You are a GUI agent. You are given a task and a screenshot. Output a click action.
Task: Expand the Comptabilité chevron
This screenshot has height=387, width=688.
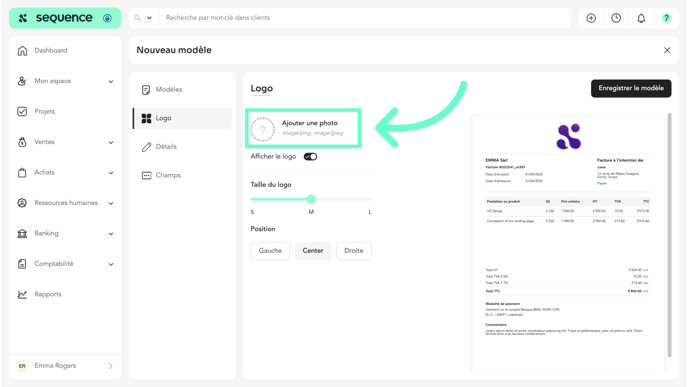click(111, 264)
